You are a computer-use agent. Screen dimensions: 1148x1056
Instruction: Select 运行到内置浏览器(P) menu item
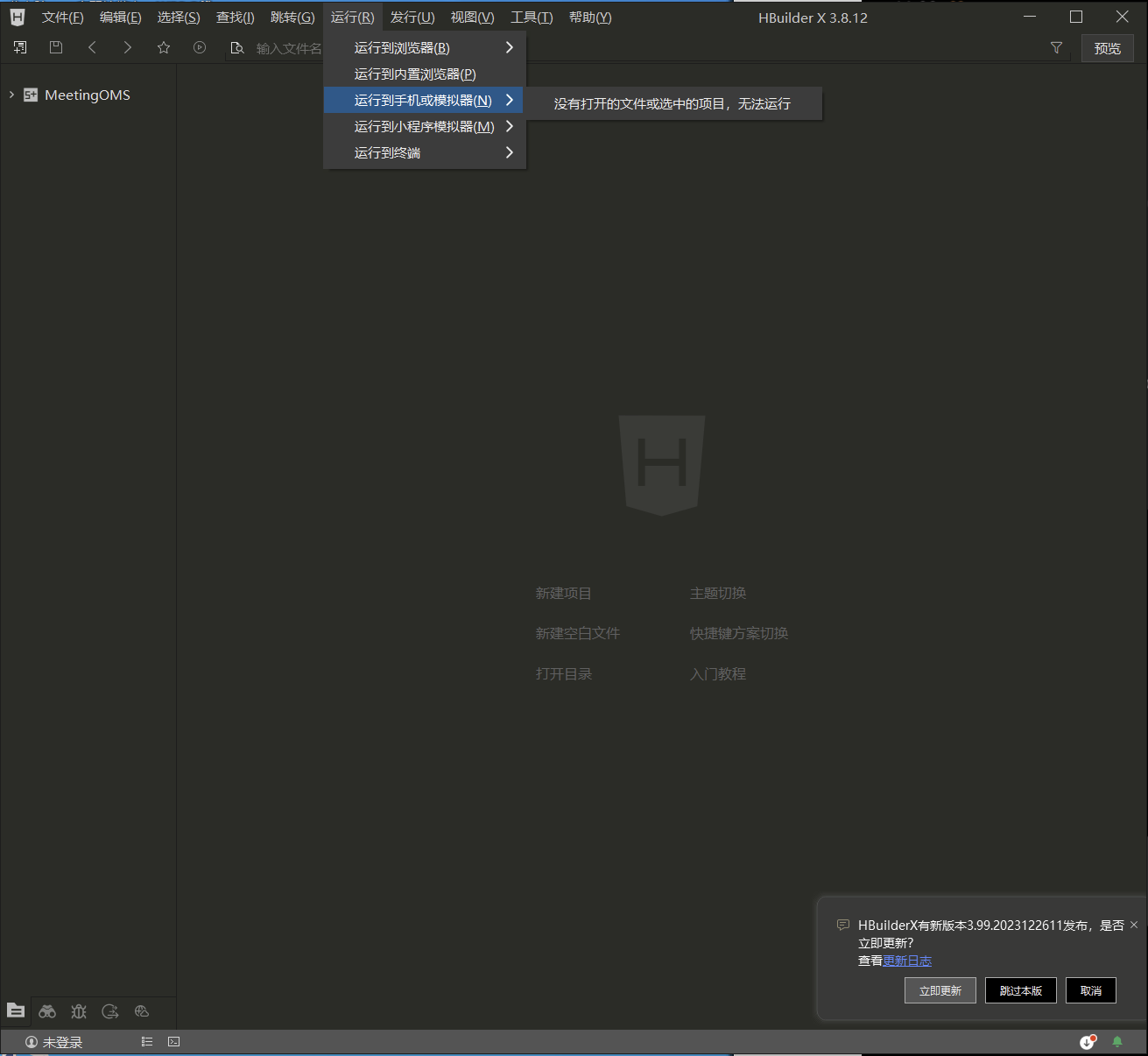click(415, 74)
